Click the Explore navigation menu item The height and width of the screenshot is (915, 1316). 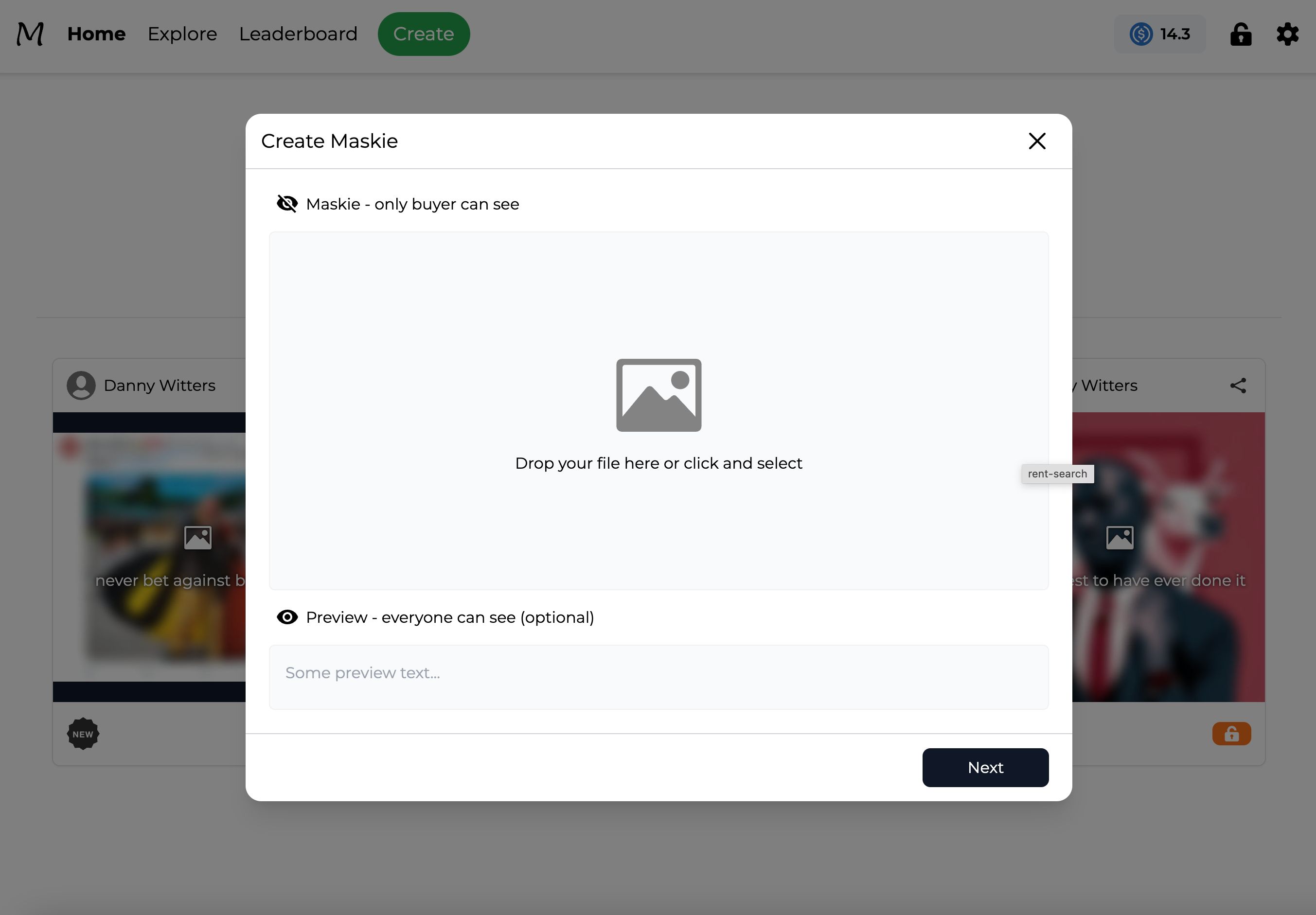[x=182, y=33]
